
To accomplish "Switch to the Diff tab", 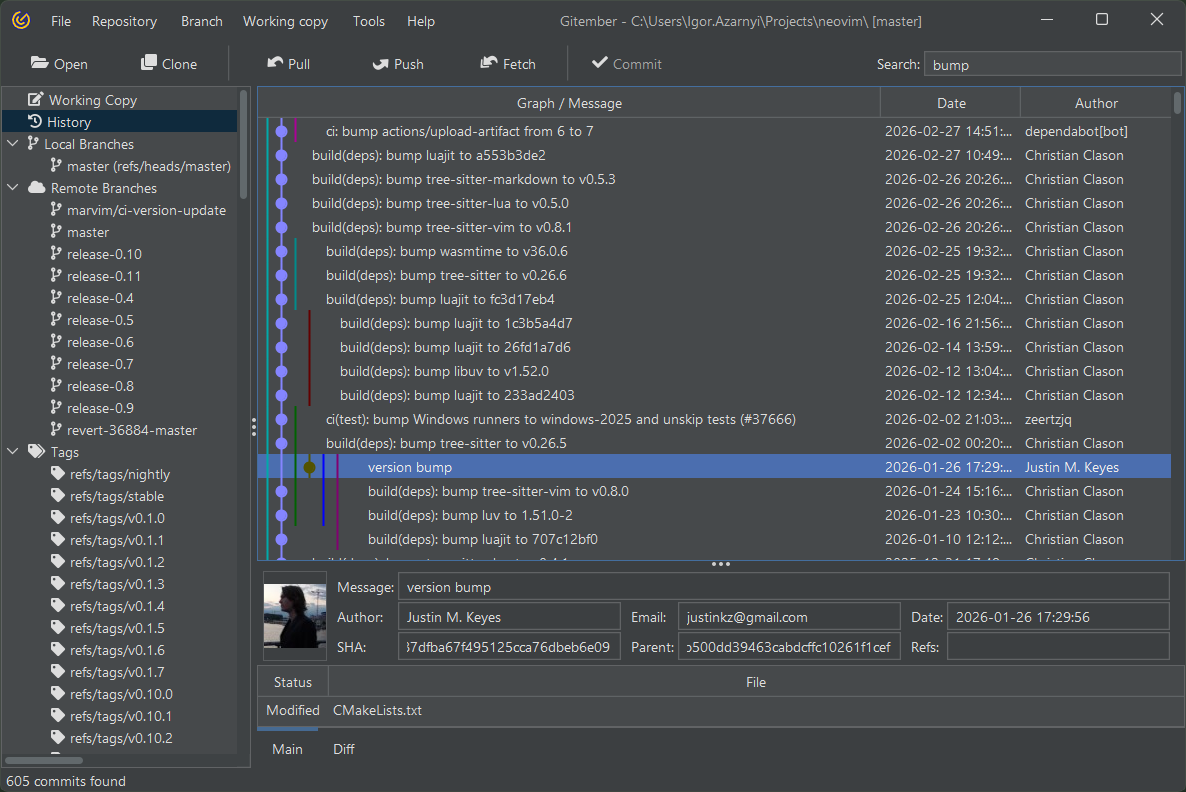I will pos(343,749).
